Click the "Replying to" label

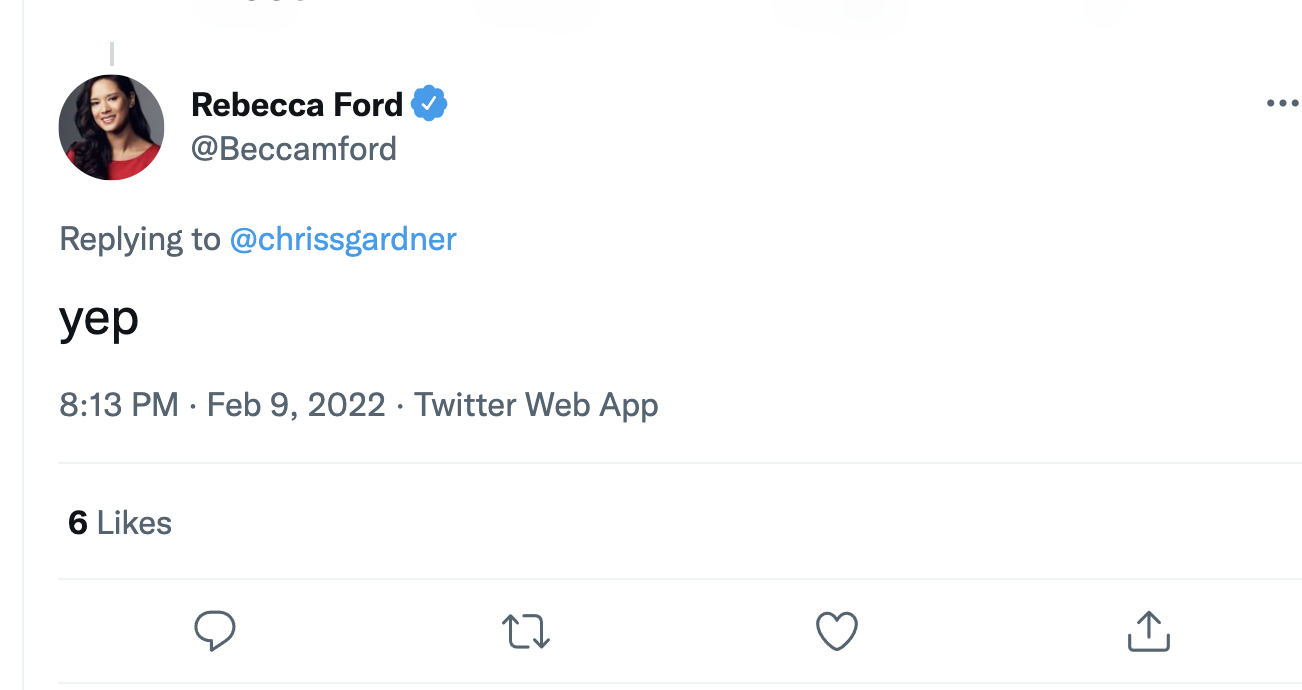point(140,239)
